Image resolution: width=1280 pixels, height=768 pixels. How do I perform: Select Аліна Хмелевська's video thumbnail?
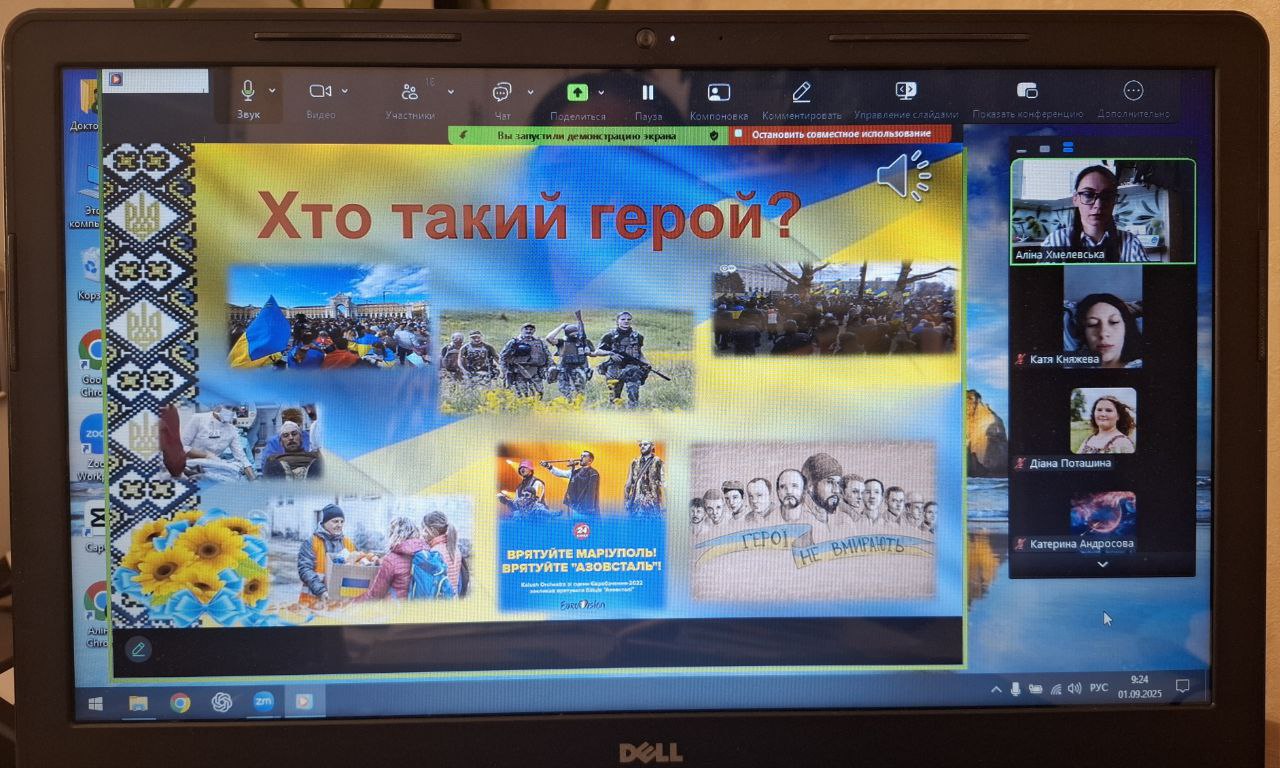coord(1102,211)
